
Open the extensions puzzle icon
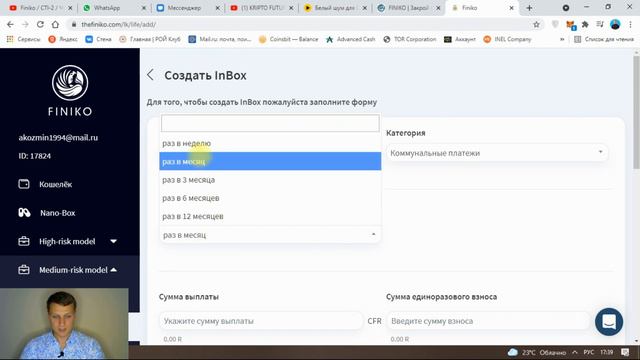(x=585, y=24)
